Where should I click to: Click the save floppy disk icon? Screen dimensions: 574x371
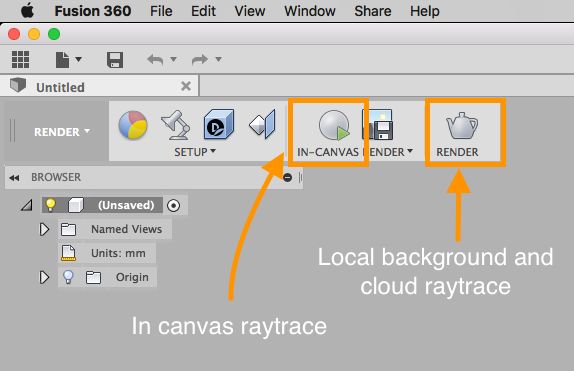coord(115,60)
